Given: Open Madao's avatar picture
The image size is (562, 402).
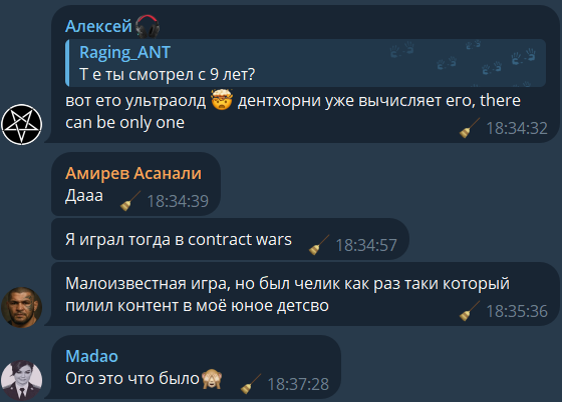Looking at the screenshot, I should tap(22, 381).
